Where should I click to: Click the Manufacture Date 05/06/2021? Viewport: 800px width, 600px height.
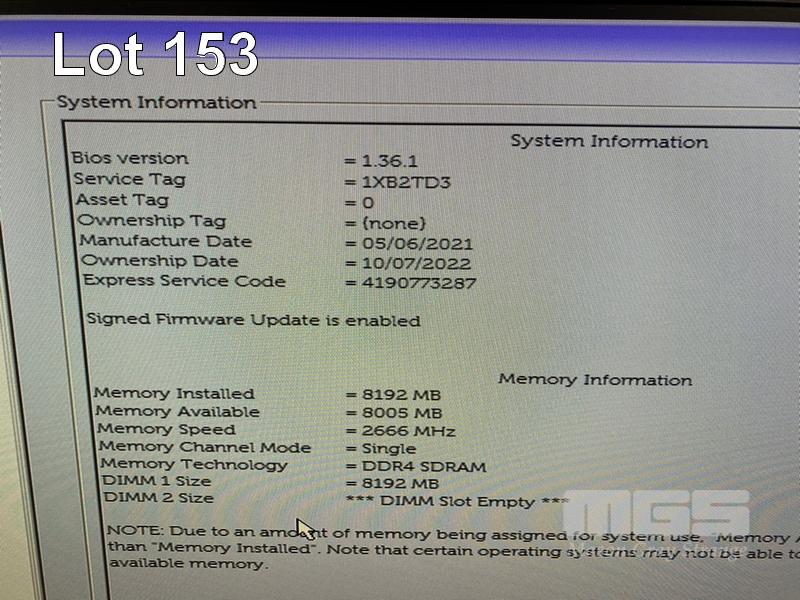417,243
